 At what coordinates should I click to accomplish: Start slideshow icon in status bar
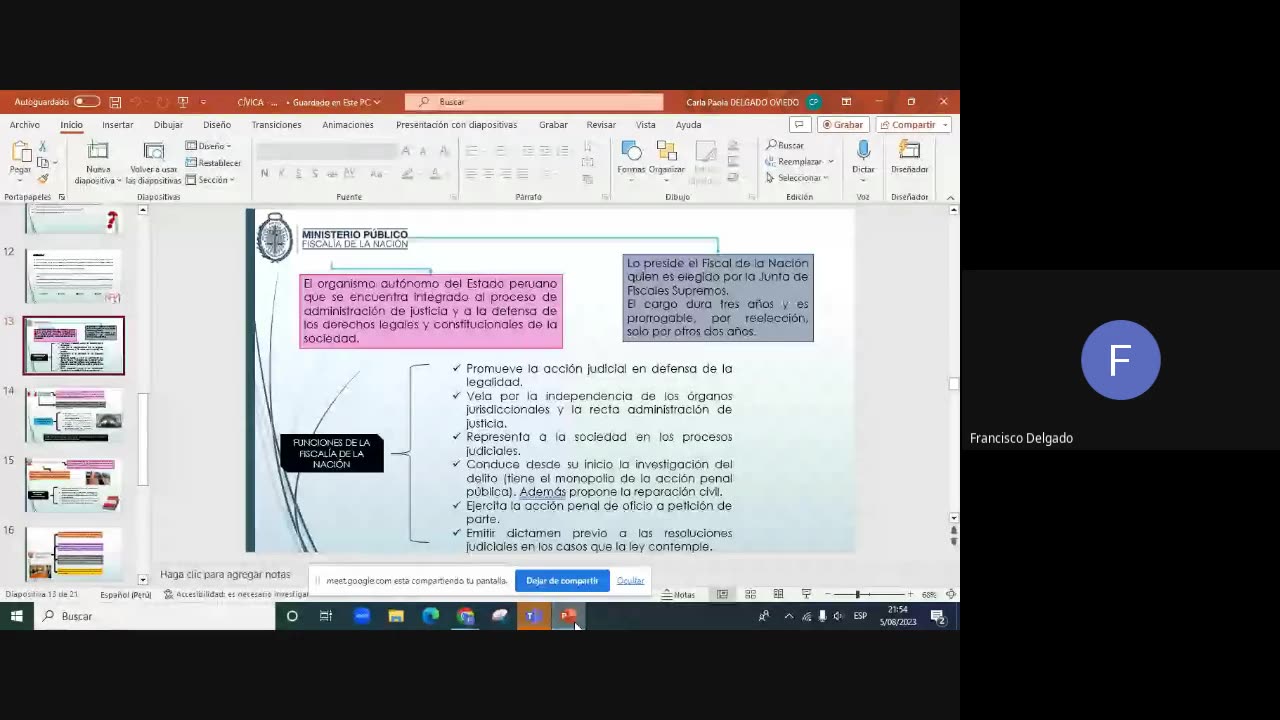806,595
